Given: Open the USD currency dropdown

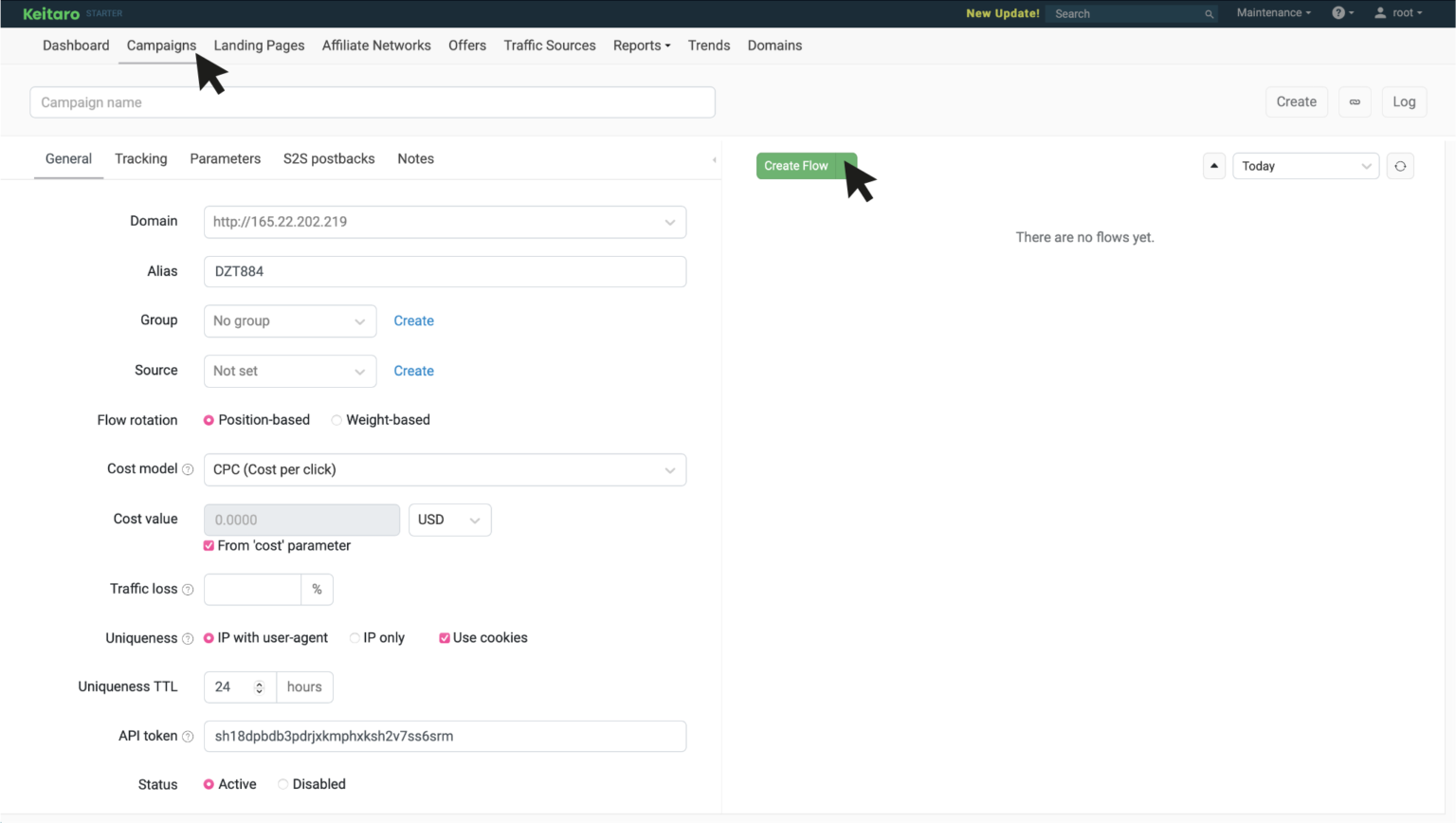Looking at the screenshot, I should click(x=449, y=520).
